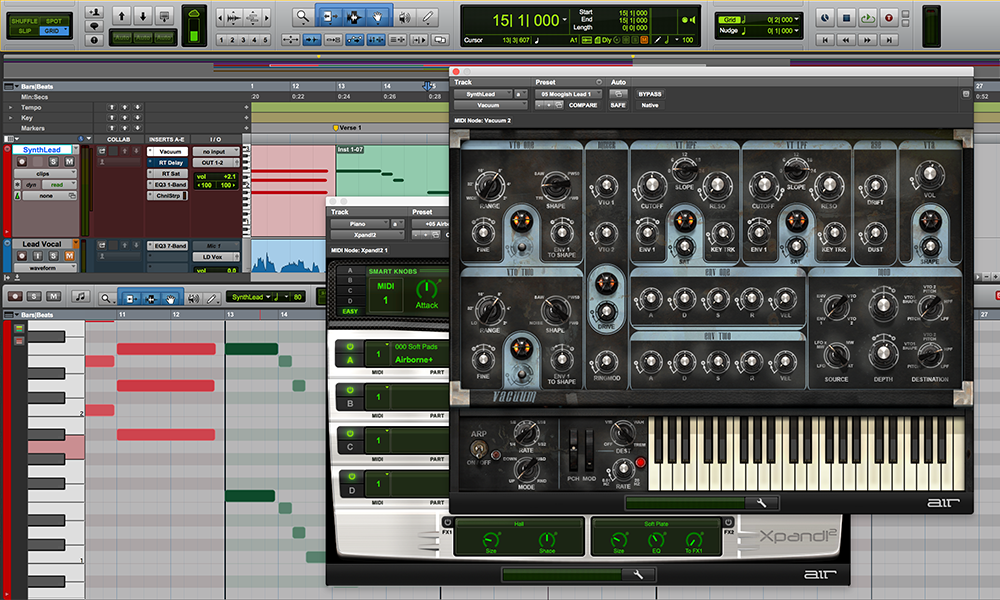Click the cloud collaboration icon
1000x600 pixels.
click(194, 13)
